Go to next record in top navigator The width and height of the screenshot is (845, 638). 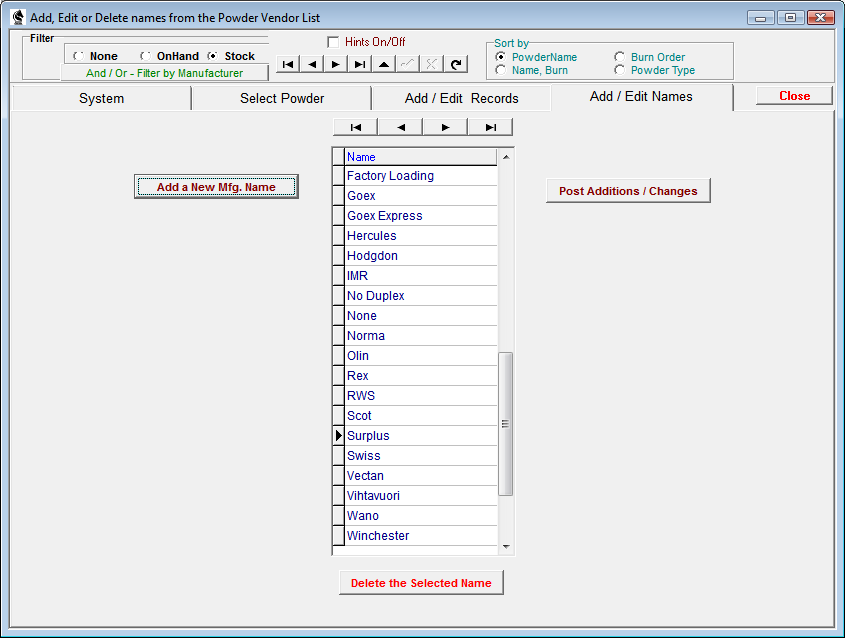[x=336, y=64]
